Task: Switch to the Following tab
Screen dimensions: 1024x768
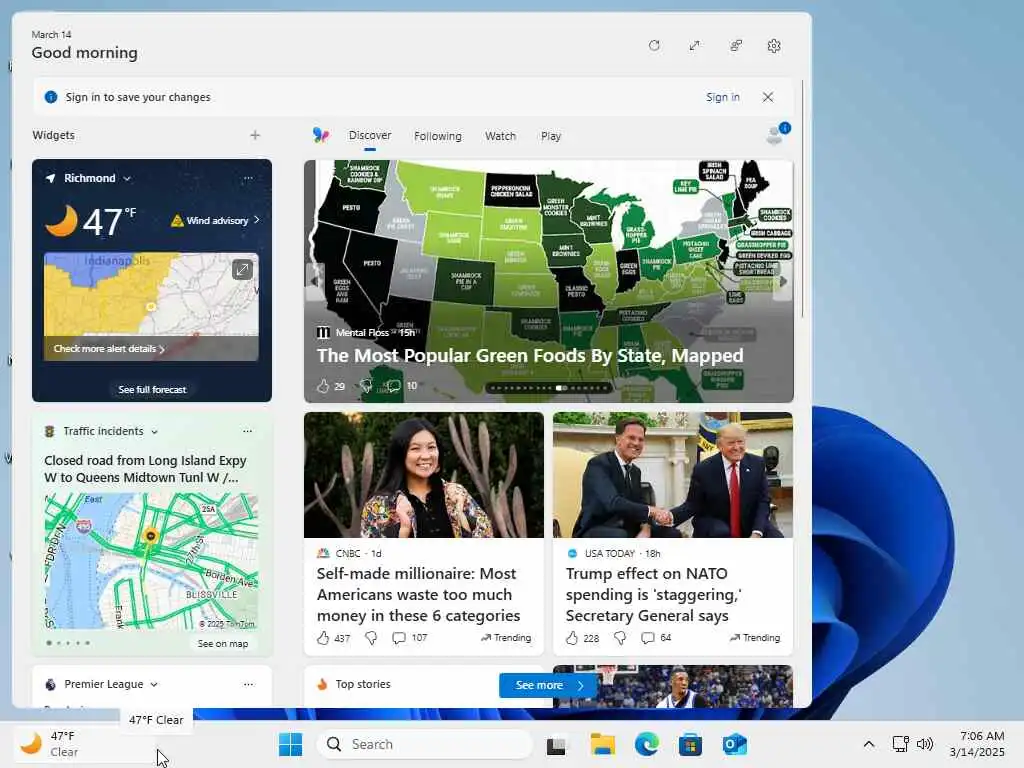Action: (x=438, y=136)
